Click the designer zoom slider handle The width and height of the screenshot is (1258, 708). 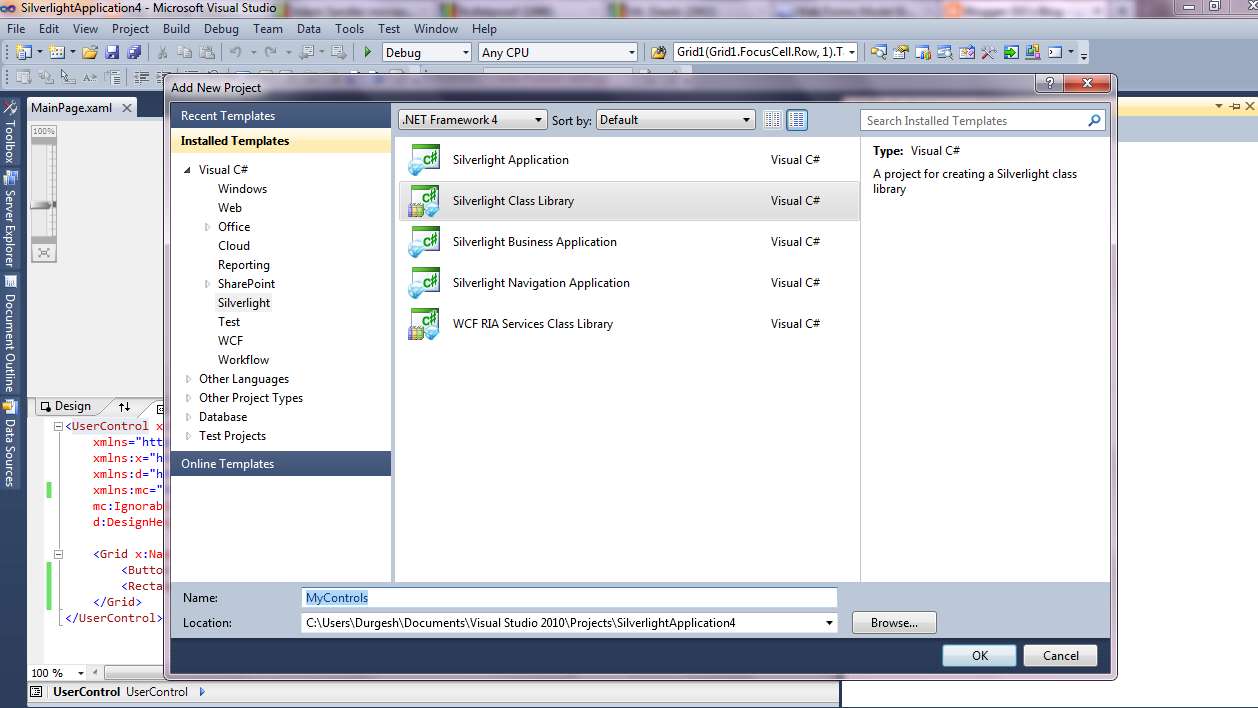click(43, 205)
